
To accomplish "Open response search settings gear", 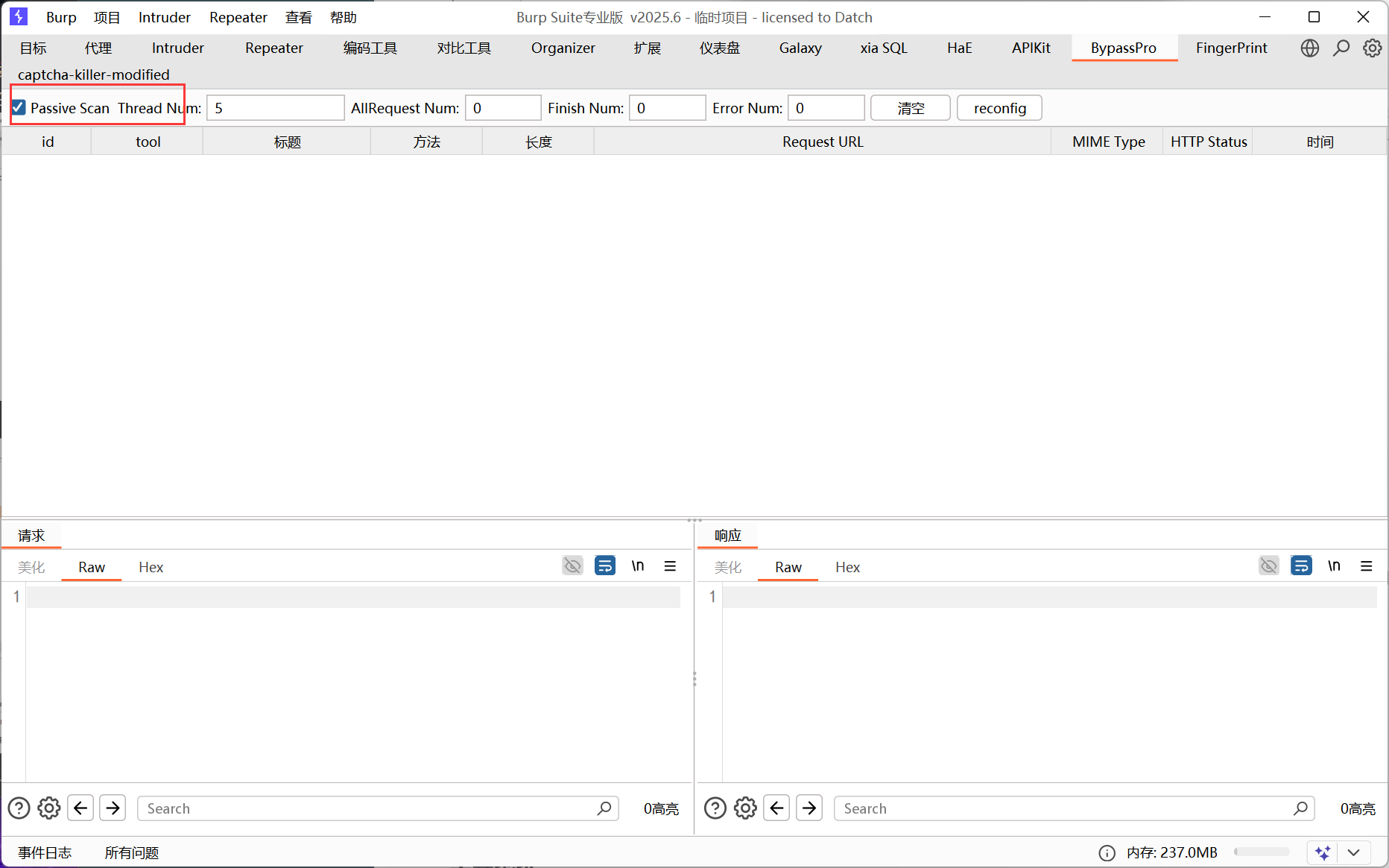I will pyautogui.click(x=745, y=808).
